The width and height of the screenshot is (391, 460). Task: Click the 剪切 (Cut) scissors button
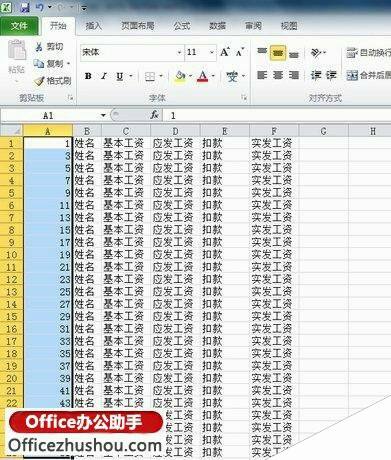point(49,47)
